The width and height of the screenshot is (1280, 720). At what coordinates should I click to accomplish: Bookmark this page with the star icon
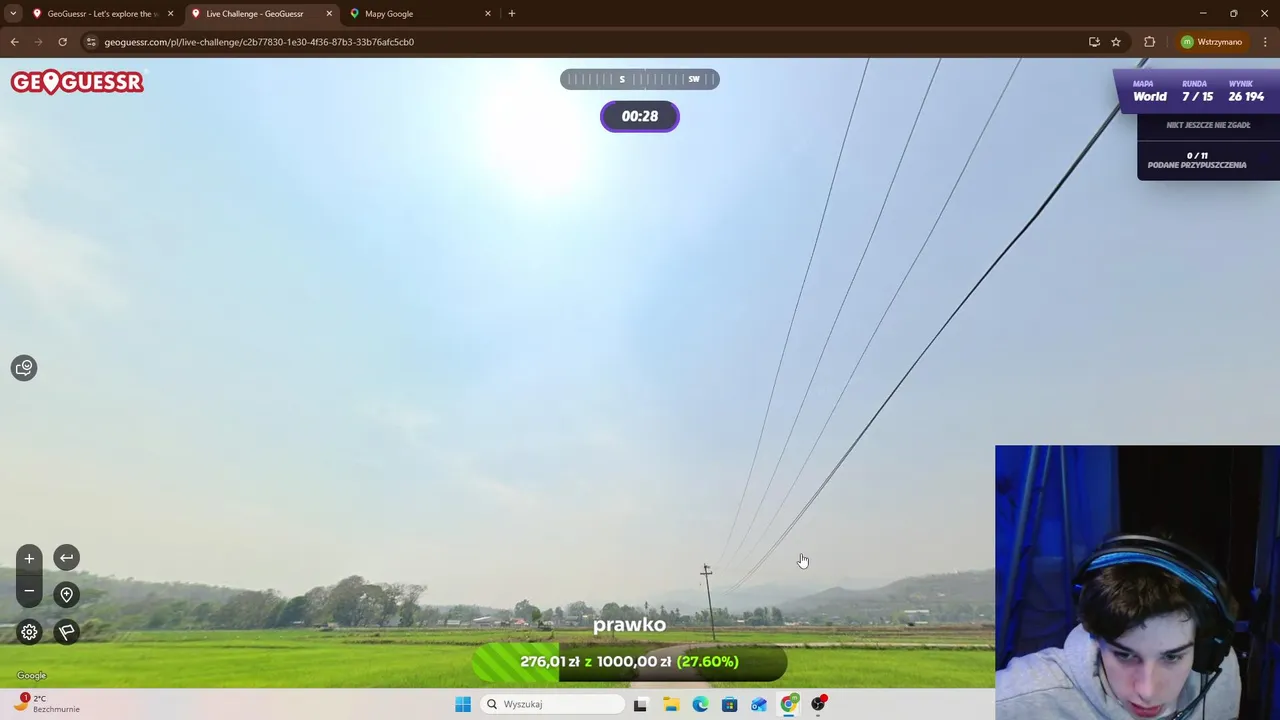pos(1116,42)
